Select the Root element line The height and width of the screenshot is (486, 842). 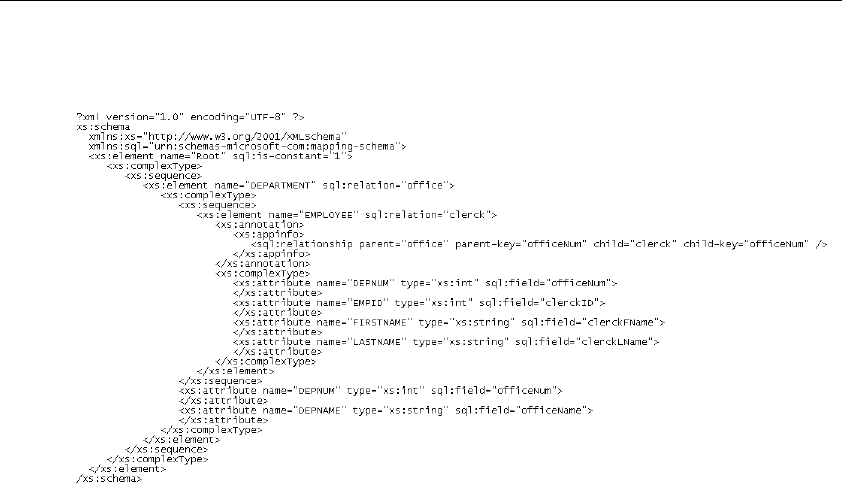coord(221,156)
